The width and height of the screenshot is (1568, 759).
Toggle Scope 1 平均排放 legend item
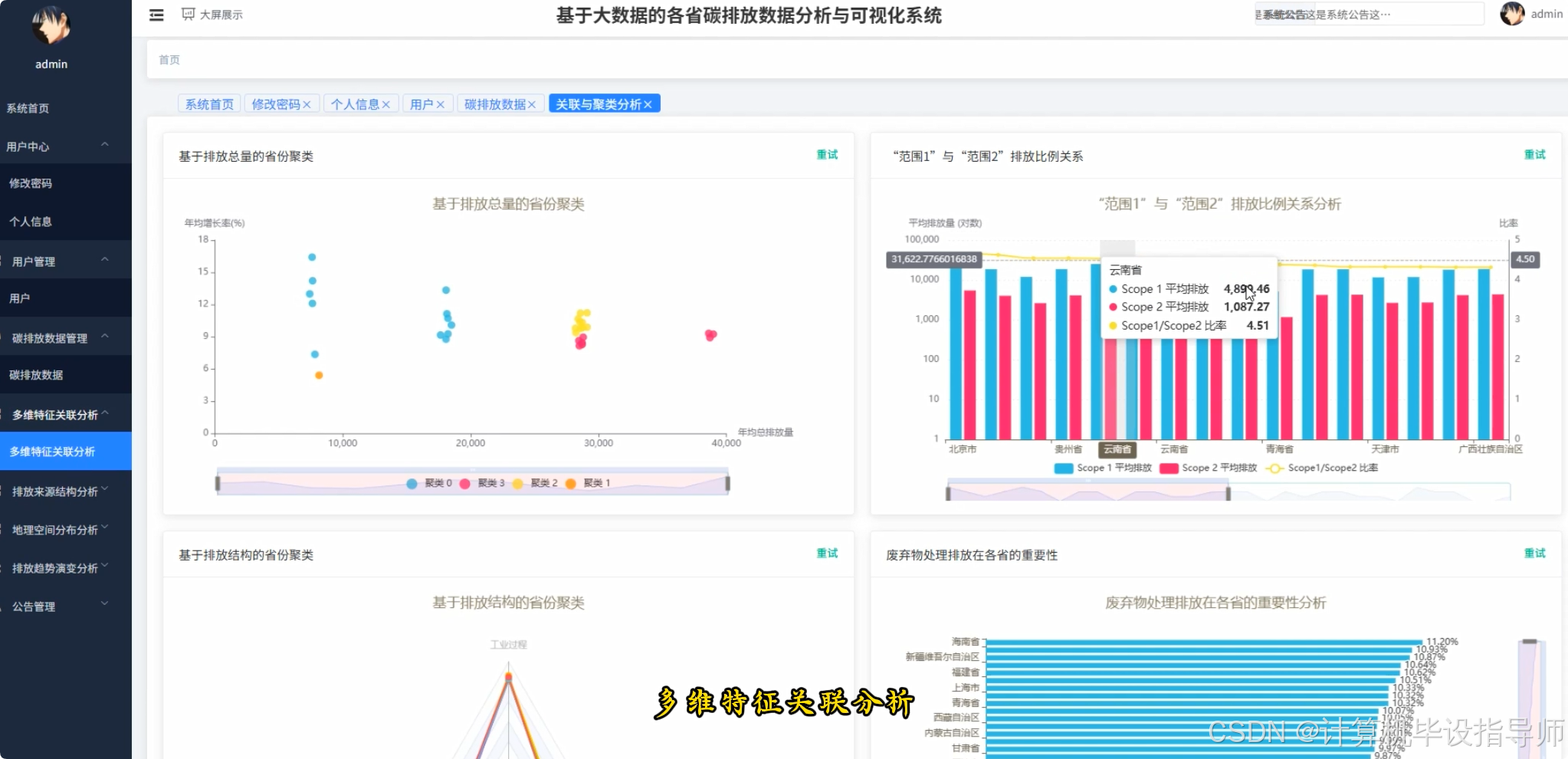tap(1103, 468)
